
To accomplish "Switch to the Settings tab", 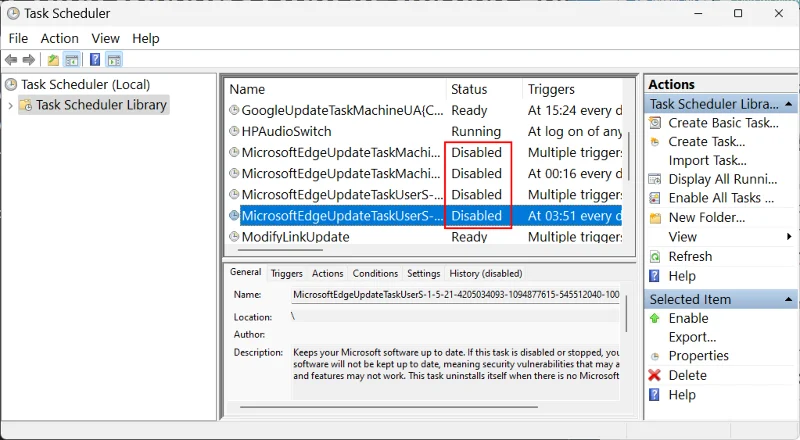I will tap(423, 274).
